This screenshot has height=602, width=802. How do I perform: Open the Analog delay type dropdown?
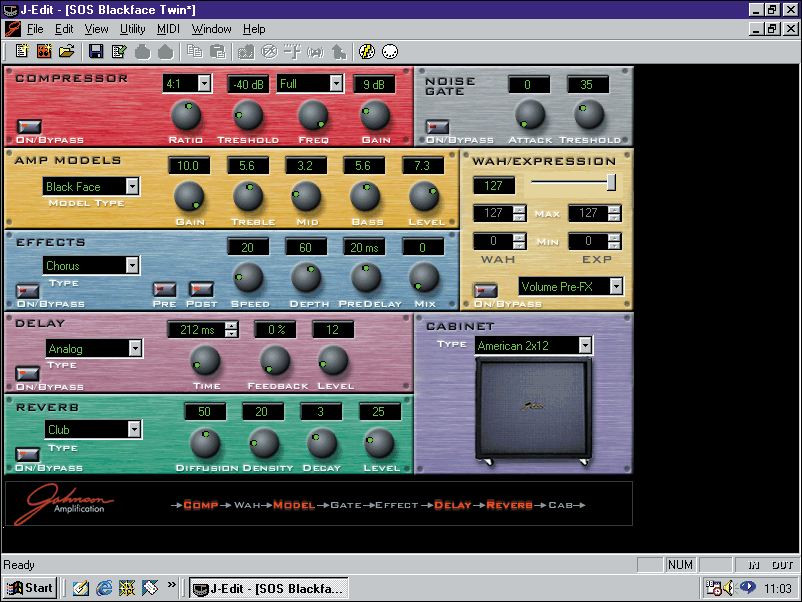pos(135,348)
